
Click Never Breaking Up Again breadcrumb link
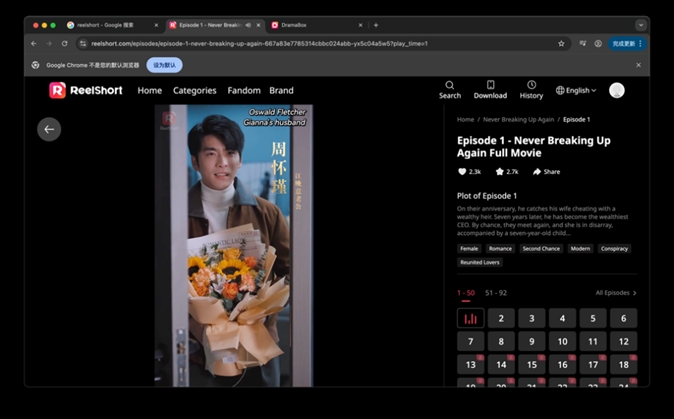[518, 119]
